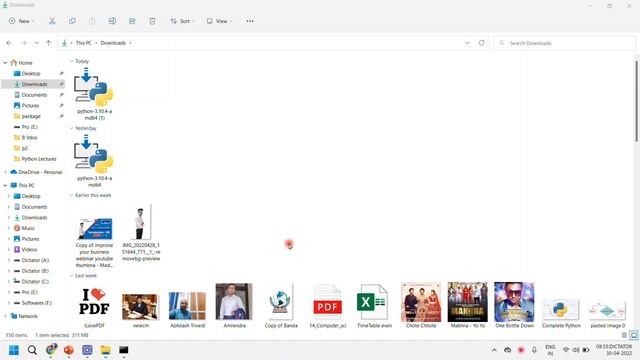Collapse the Home tree node
This screenshot has width=640, height=360.
pyautogui.click(x=5, y=63)
